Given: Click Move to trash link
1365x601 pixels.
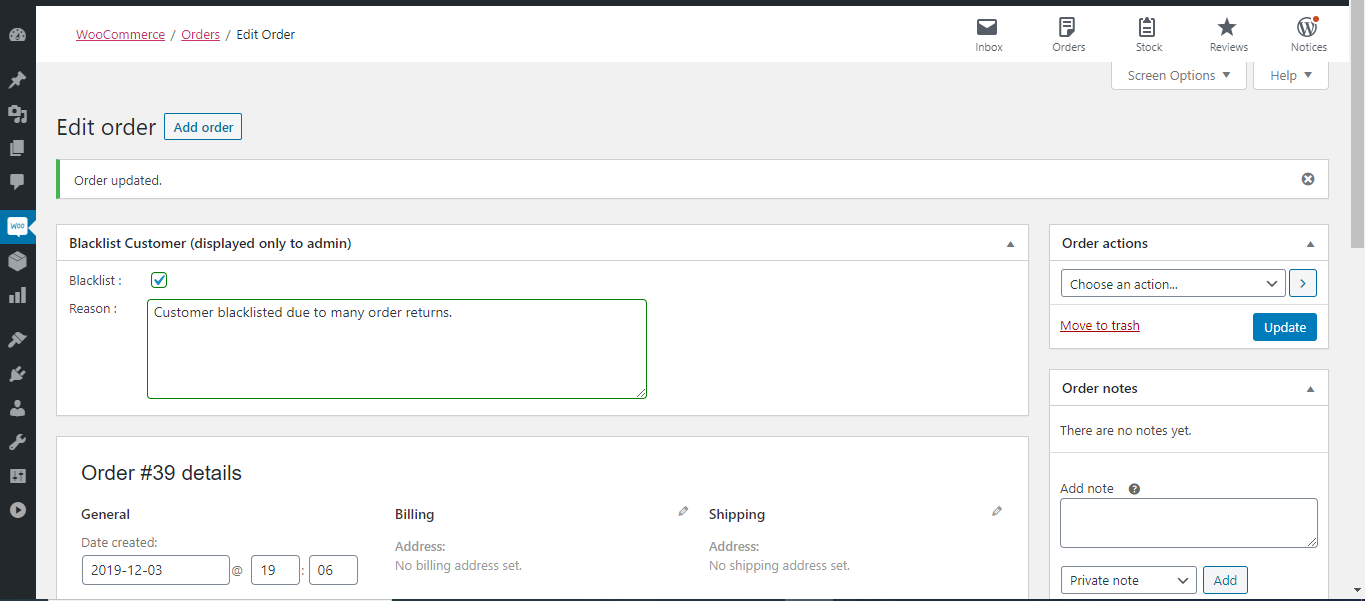Looking at the screenshot, I should tap(1100, 326).
